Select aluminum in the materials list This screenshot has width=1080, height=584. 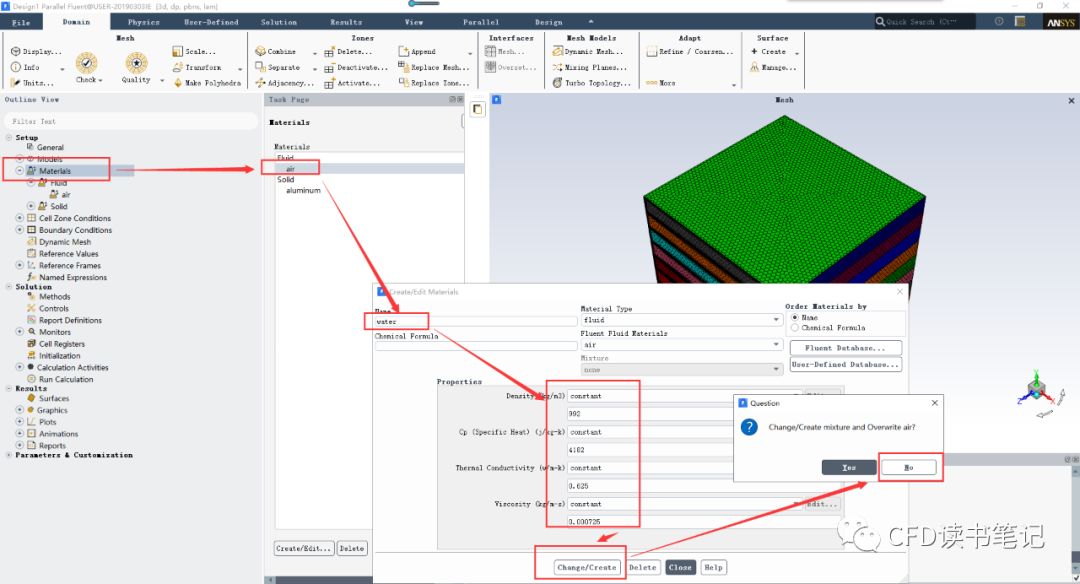[x=303, y=190]
